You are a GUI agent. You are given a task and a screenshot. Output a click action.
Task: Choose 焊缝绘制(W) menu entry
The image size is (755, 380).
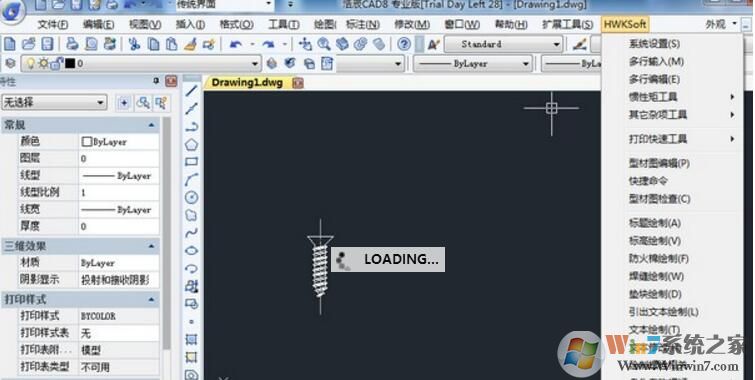(x=656, y=276)
